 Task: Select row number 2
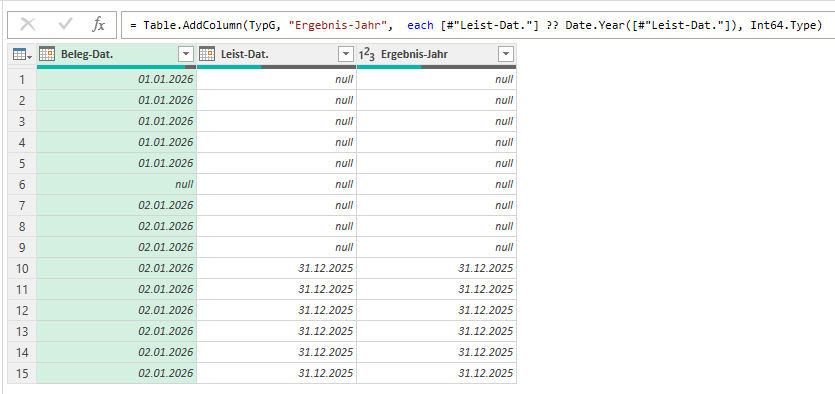[x=22, y=100]
